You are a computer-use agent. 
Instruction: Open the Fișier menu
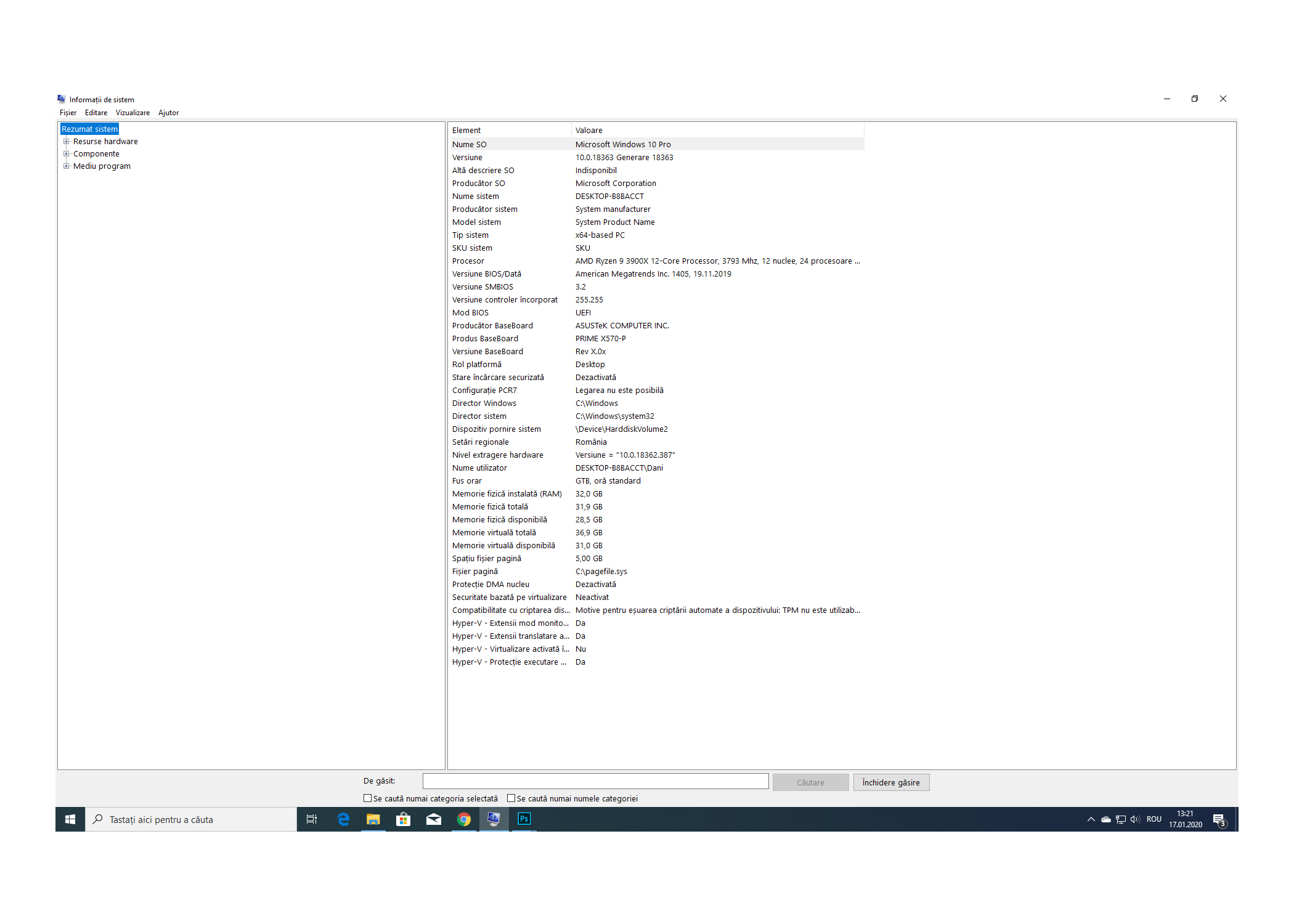[x=68, y=113]
